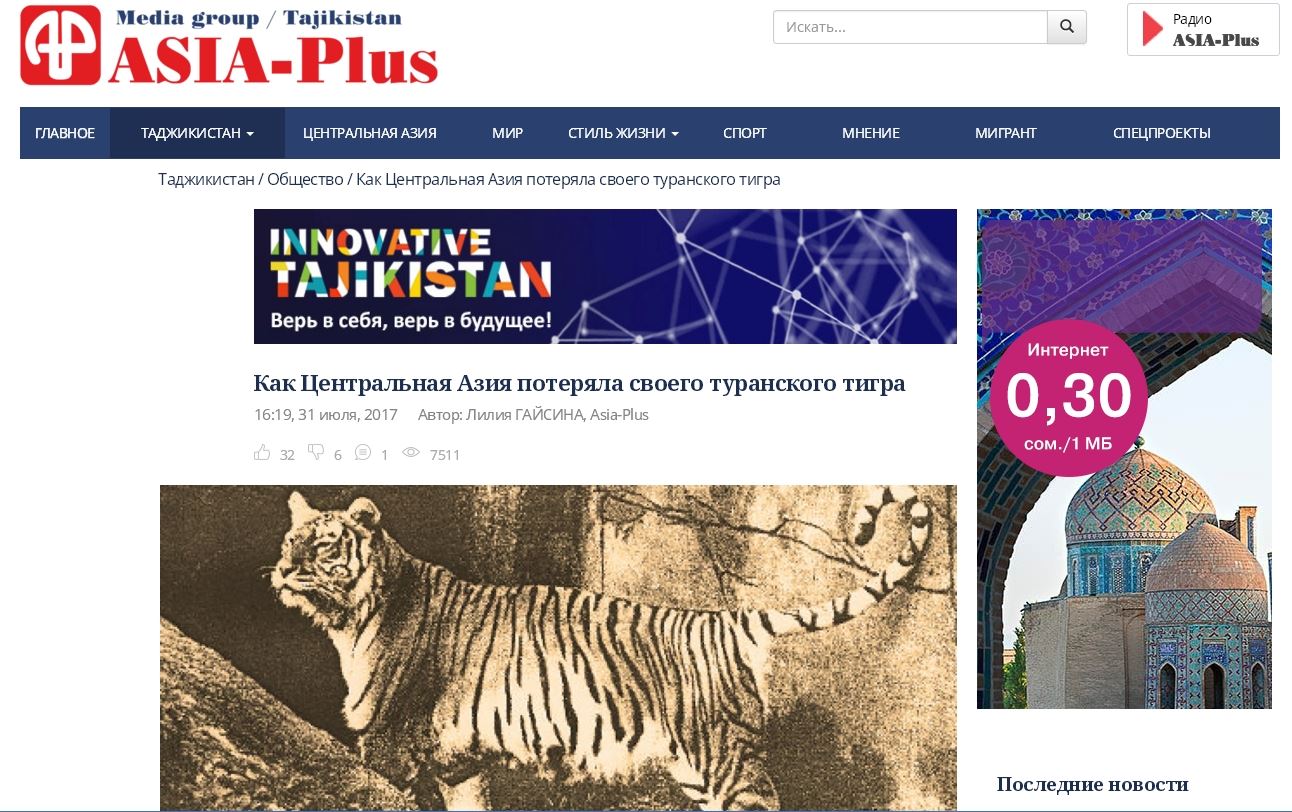Image resolution: width=1292 pixels, height=812 pixels.
Task: Click the thumbs-down dislike icon
Action: [316, 453]
